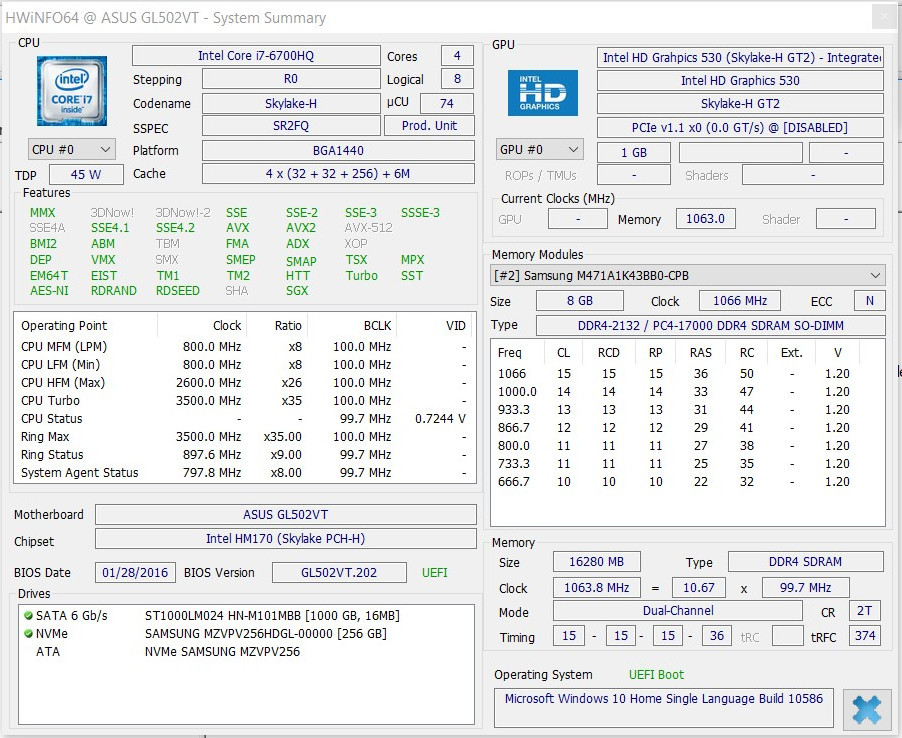Click the Windows 10 Home operating system field
Screen dimensions: 902x738
pyautogui.click(x=663, y=708)
